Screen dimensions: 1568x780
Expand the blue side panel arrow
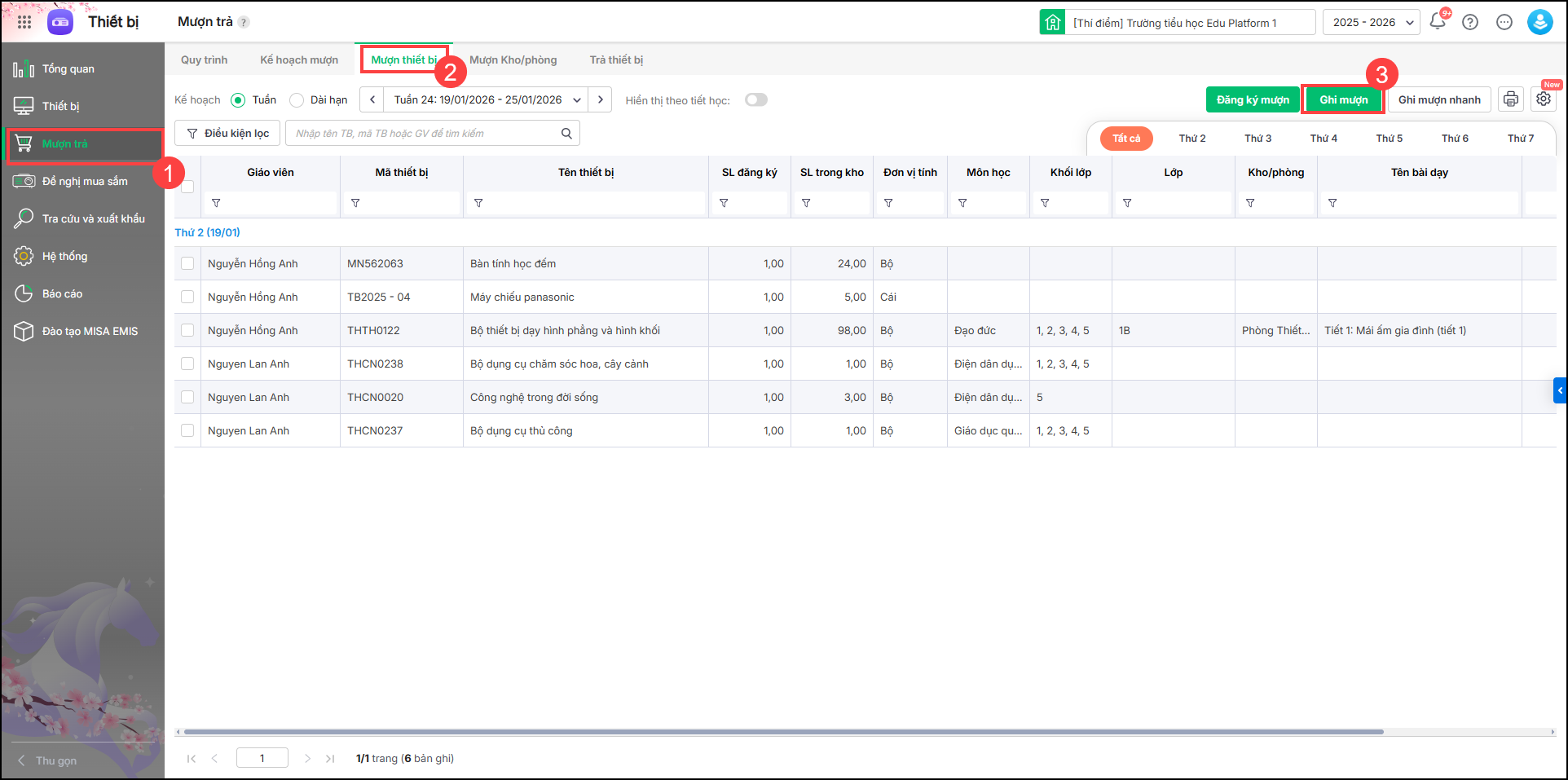pyautogui.click(x=1559, y=390)
